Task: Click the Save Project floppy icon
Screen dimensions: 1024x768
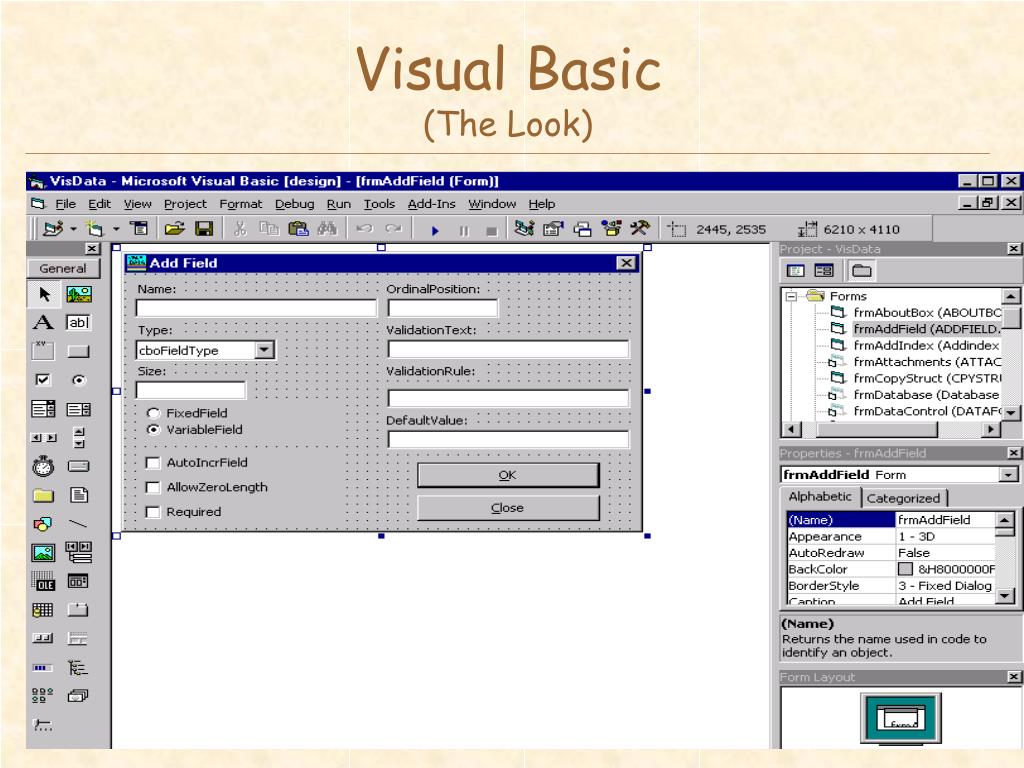Action: pos(204,229)
